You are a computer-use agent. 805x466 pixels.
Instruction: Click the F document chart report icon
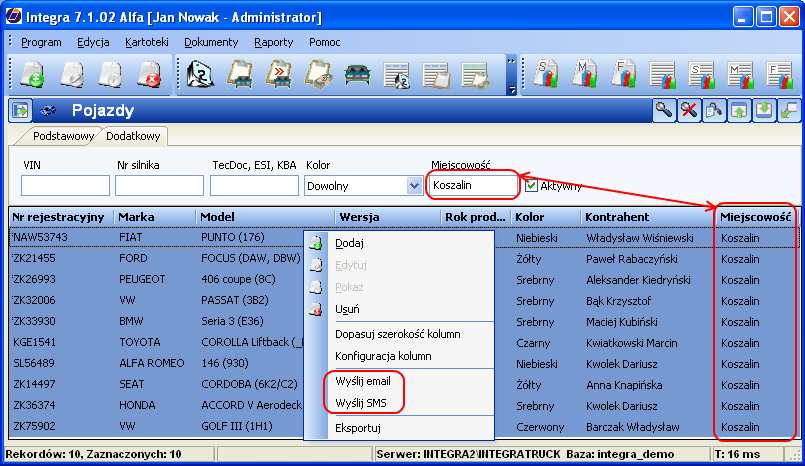pyautogui.click(x=624, y=73)
